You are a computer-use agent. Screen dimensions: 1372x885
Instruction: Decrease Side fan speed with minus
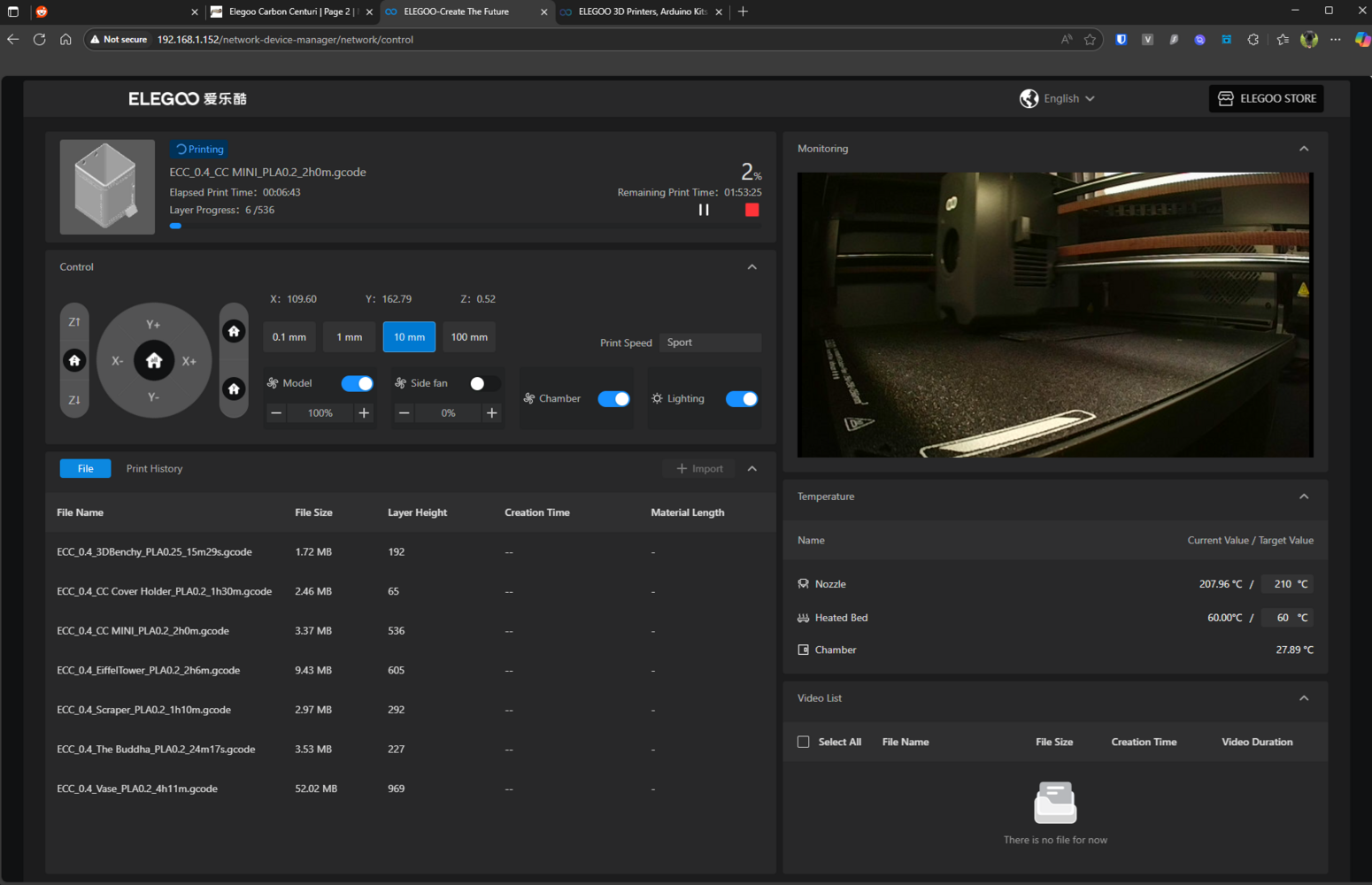coord(404,413)
